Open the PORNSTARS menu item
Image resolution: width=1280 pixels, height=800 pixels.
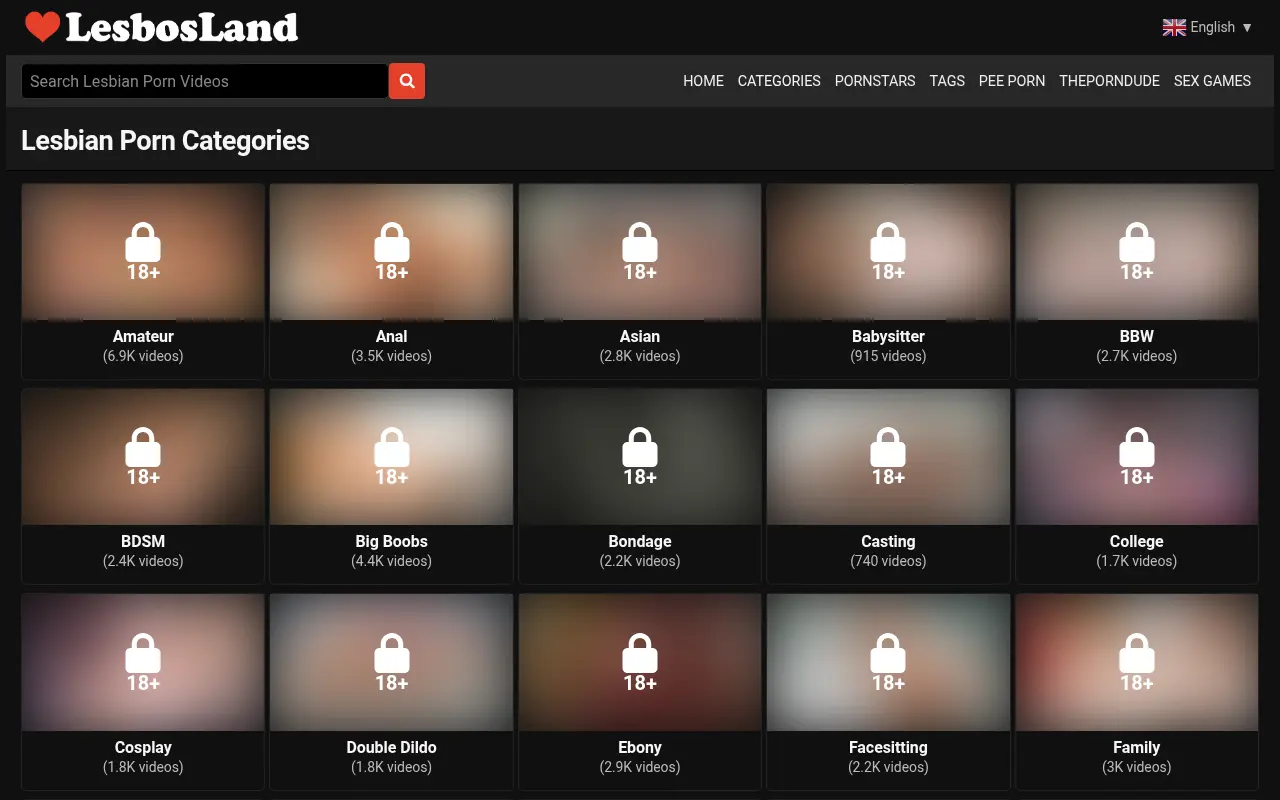point(875,81)
